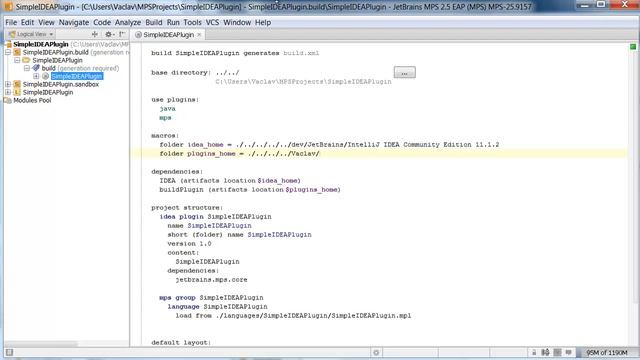Collapse the SimpleIDEAPlugin.build solution node
The height and width of the screenshot is (360, 640).
tap(8, 52)
